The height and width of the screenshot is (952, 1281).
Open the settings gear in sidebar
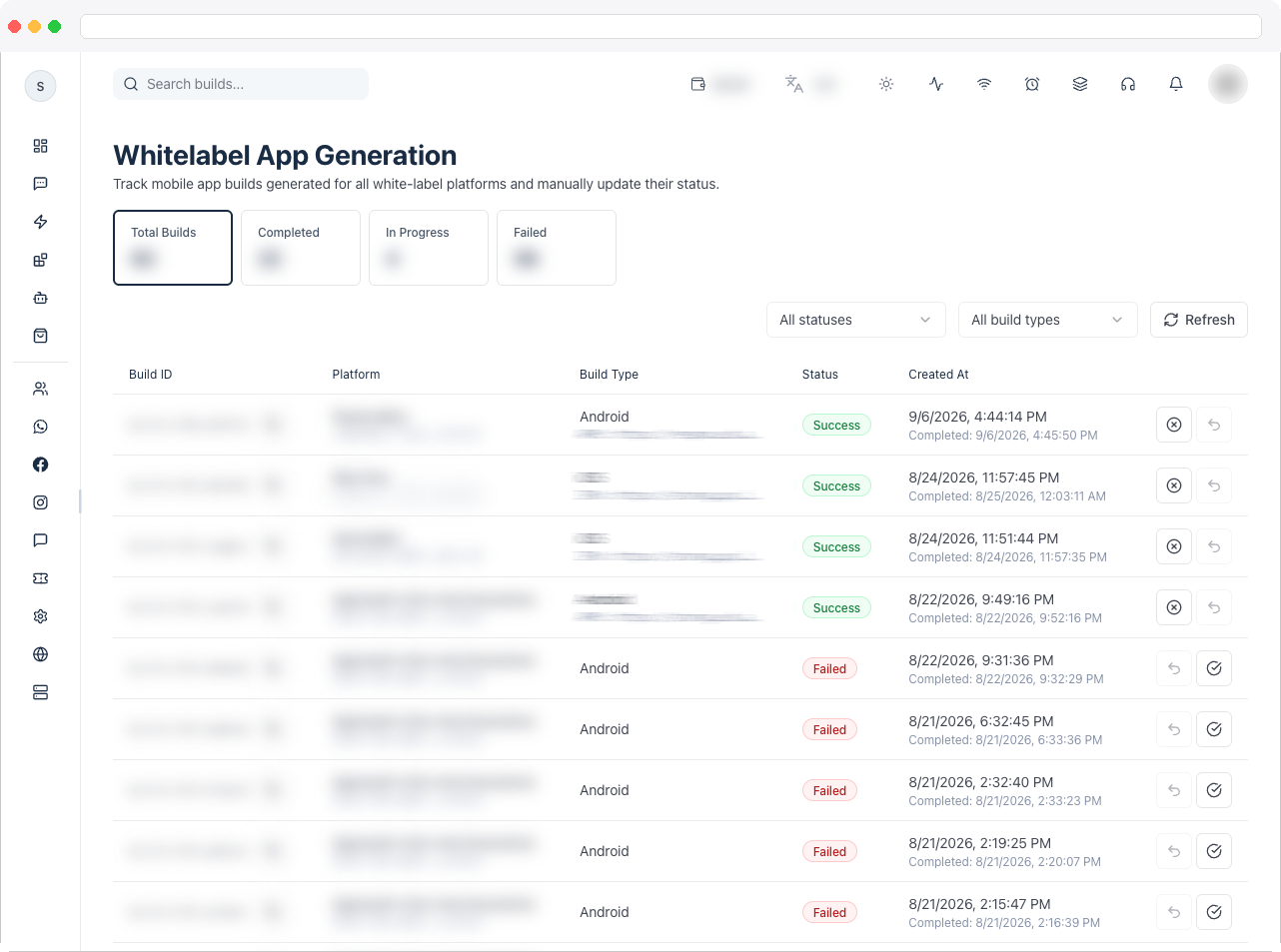point(40,616)
